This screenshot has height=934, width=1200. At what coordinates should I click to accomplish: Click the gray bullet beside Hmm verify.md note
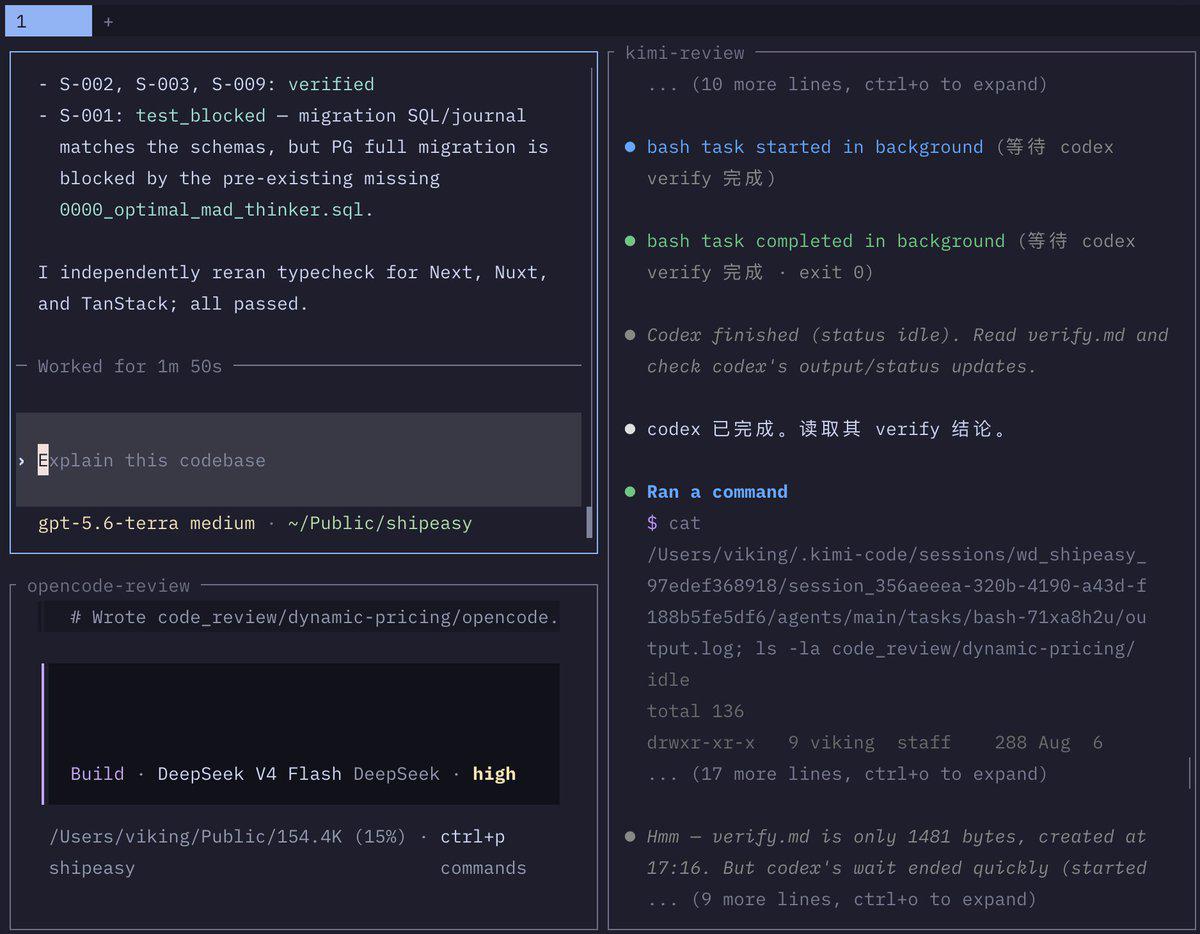coord(630,836)
